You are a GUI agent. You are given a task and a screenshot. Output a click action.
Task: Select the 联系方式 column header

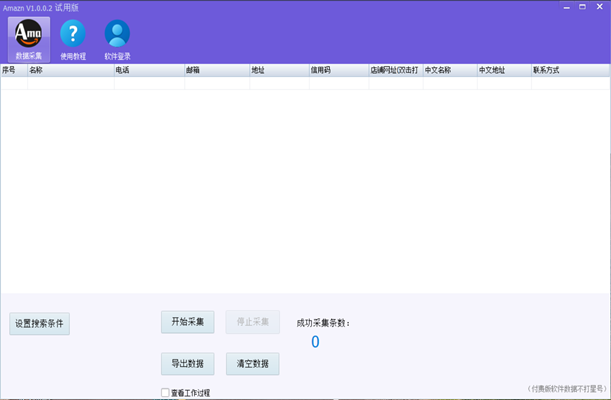tap(568, 71)
